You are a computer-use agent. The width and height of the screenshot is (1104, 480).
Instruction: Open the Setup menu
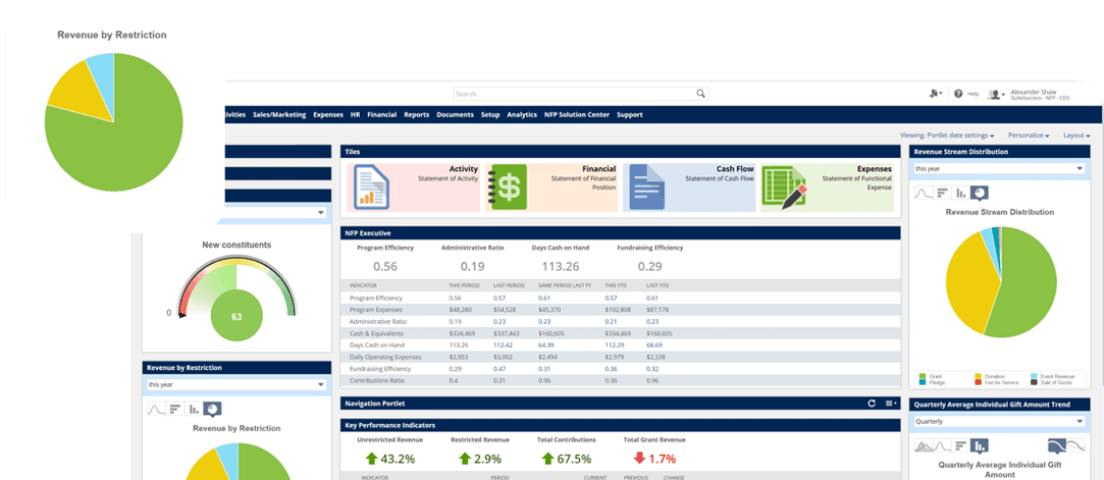pyautogui.click(x=491, y=115)
